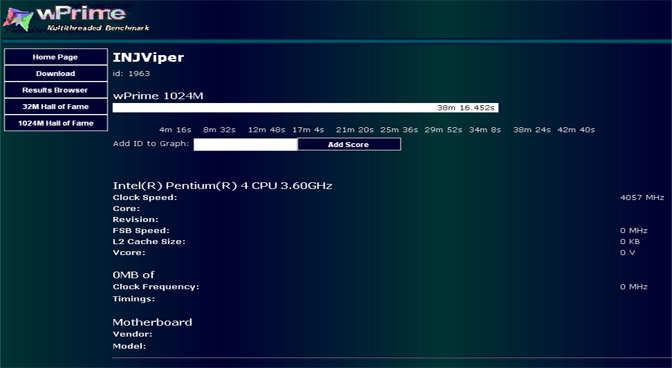
Task: Click the L2 Cache Size: label
Action: pos(149,242)
